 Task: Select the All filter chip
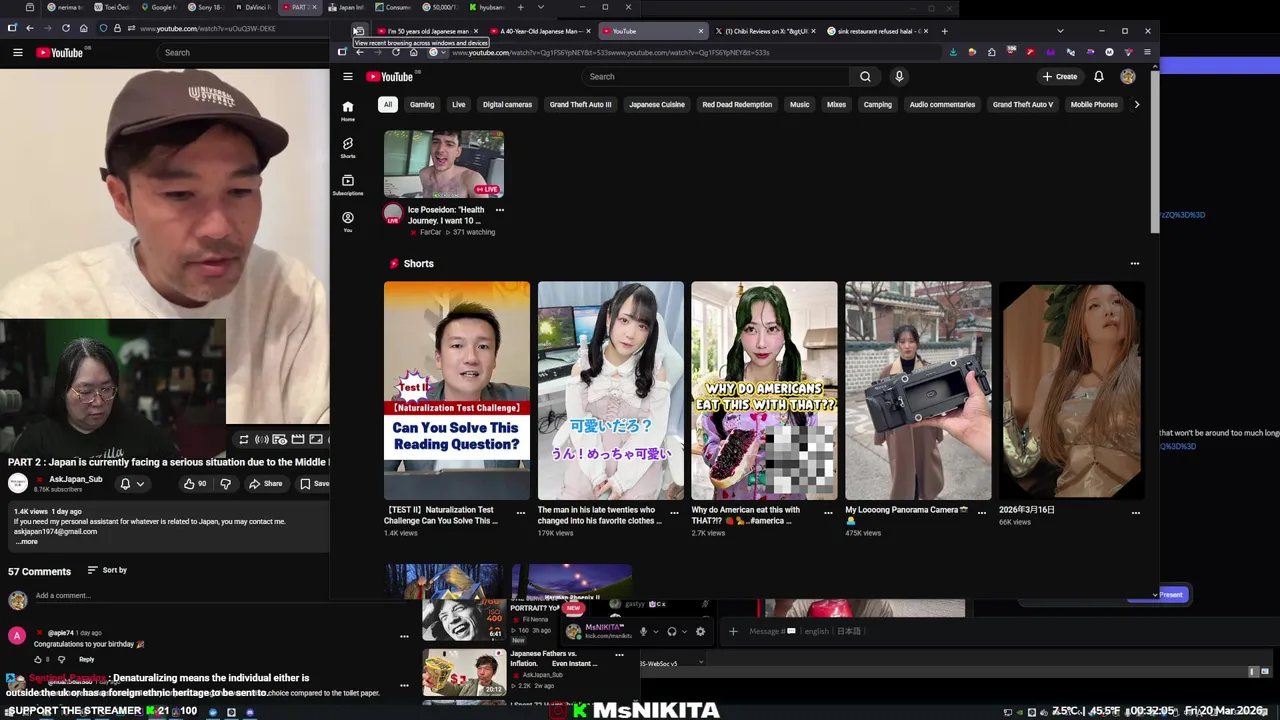(388, 104)
